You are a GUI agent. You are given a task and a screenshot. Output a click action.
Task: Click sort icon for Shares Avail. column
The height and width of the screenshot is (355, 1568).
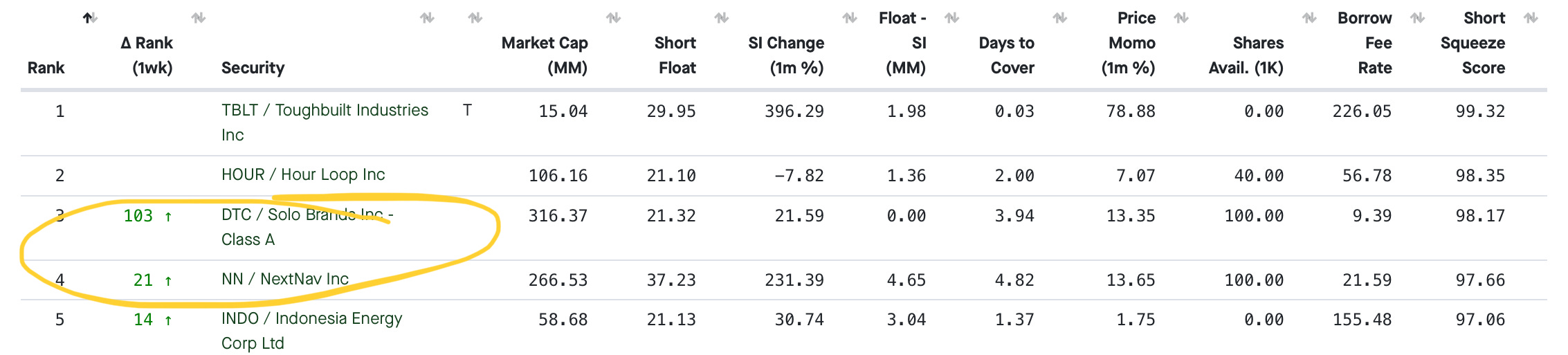[x=1309, y=18]
